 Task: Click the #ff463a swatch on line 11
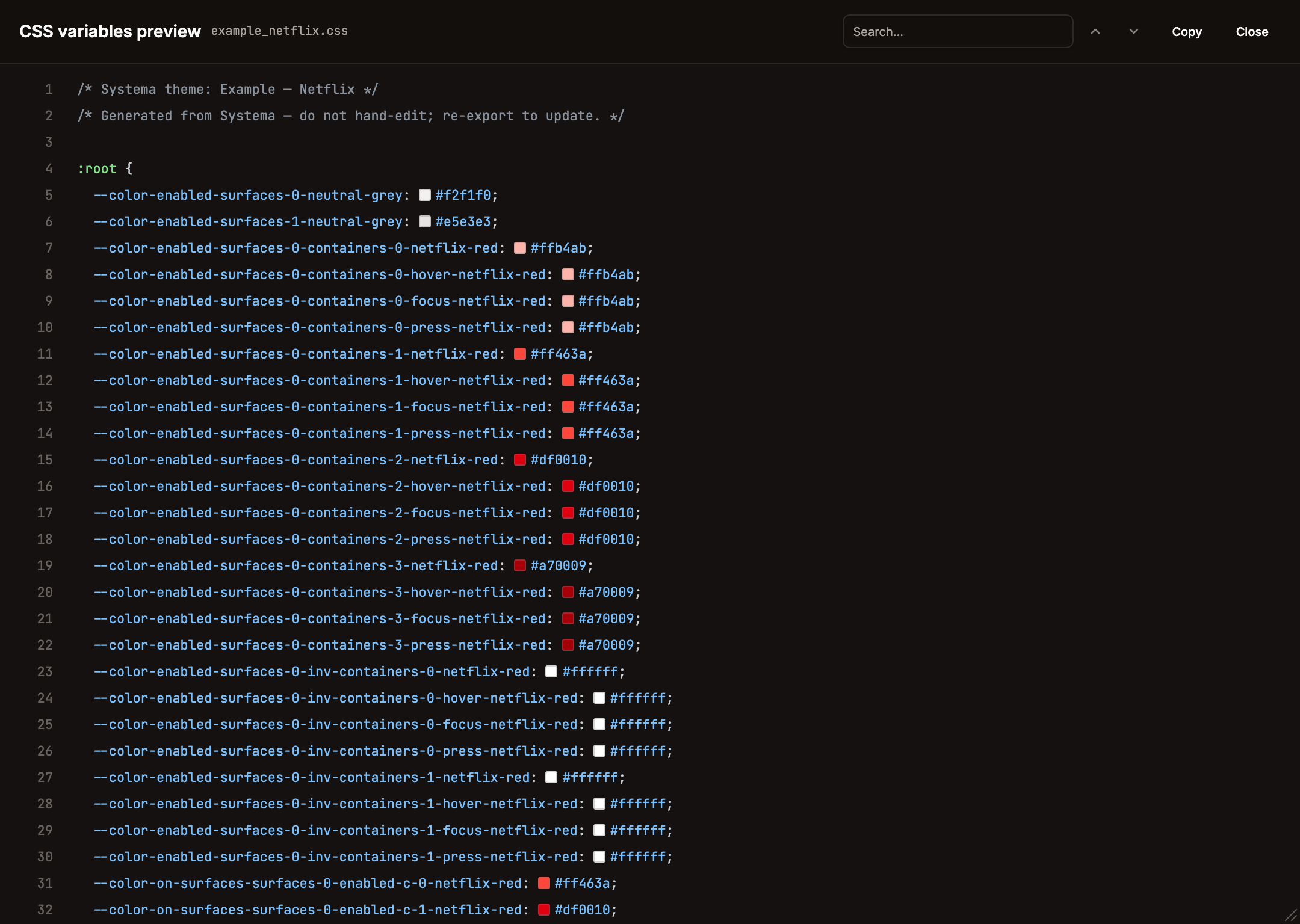point(520,354)
